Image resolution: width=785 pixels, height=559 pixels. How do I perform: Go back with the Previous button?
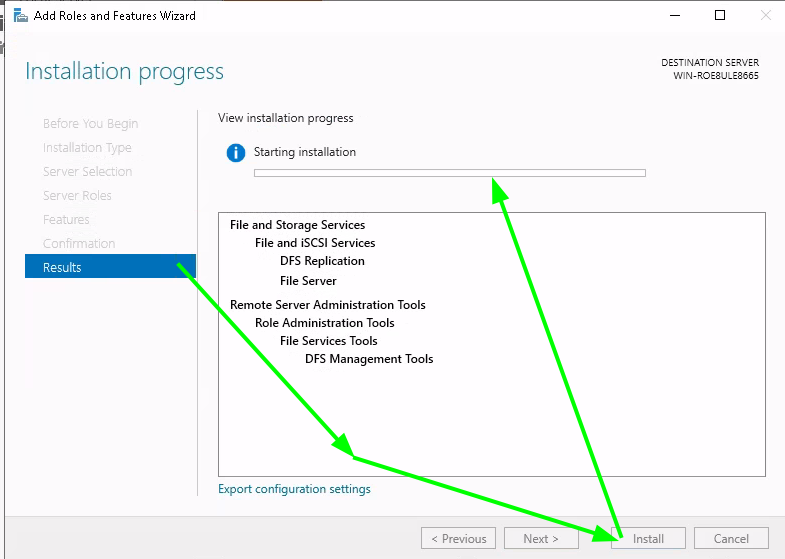459,538
